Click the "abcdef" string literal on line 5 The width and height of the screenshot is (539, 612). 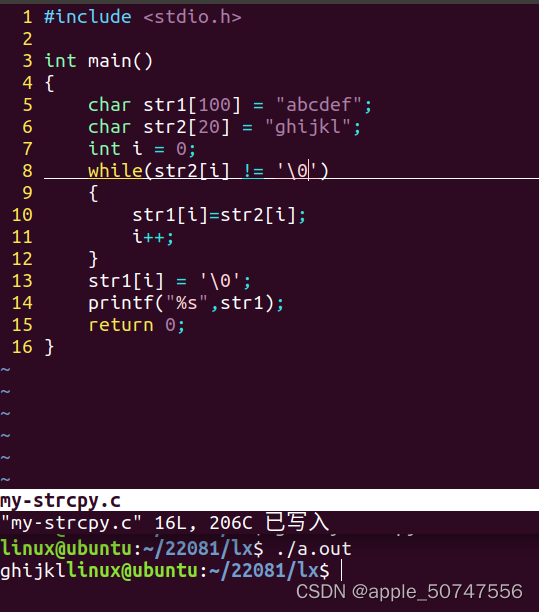click(x=319, y=105)
